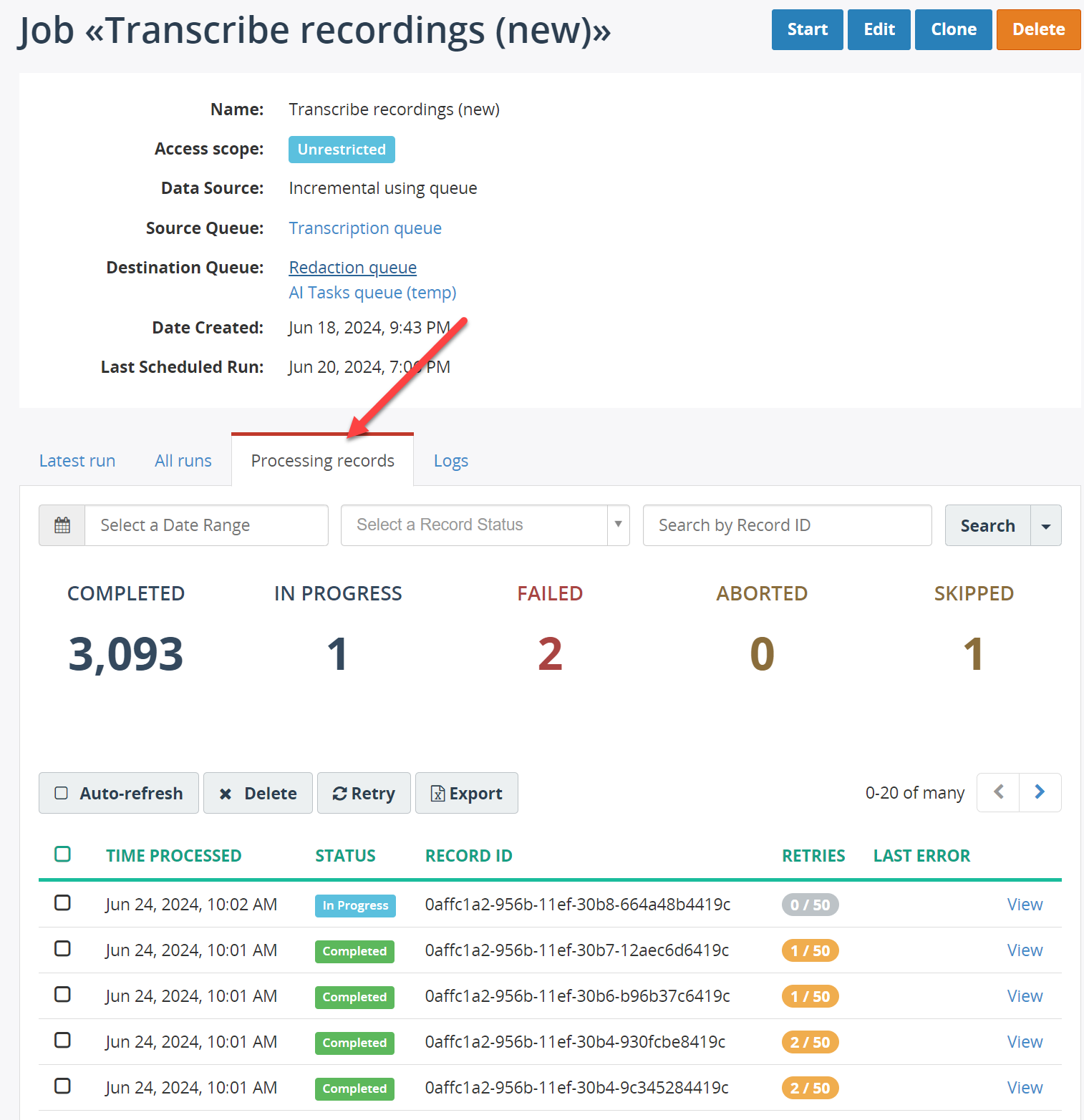Expand the Search button dropdown arrow

[1045, 525]
